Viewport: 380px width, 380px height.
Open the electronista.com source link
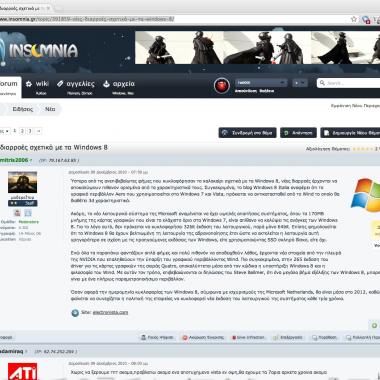[x=110, y=313]
